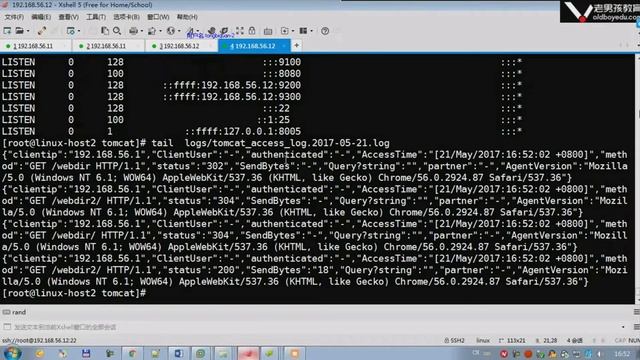Viewport: 640px width, 360px height.
Task: Expand the color scheme dropdown arrow
Action: coord(160,31)
